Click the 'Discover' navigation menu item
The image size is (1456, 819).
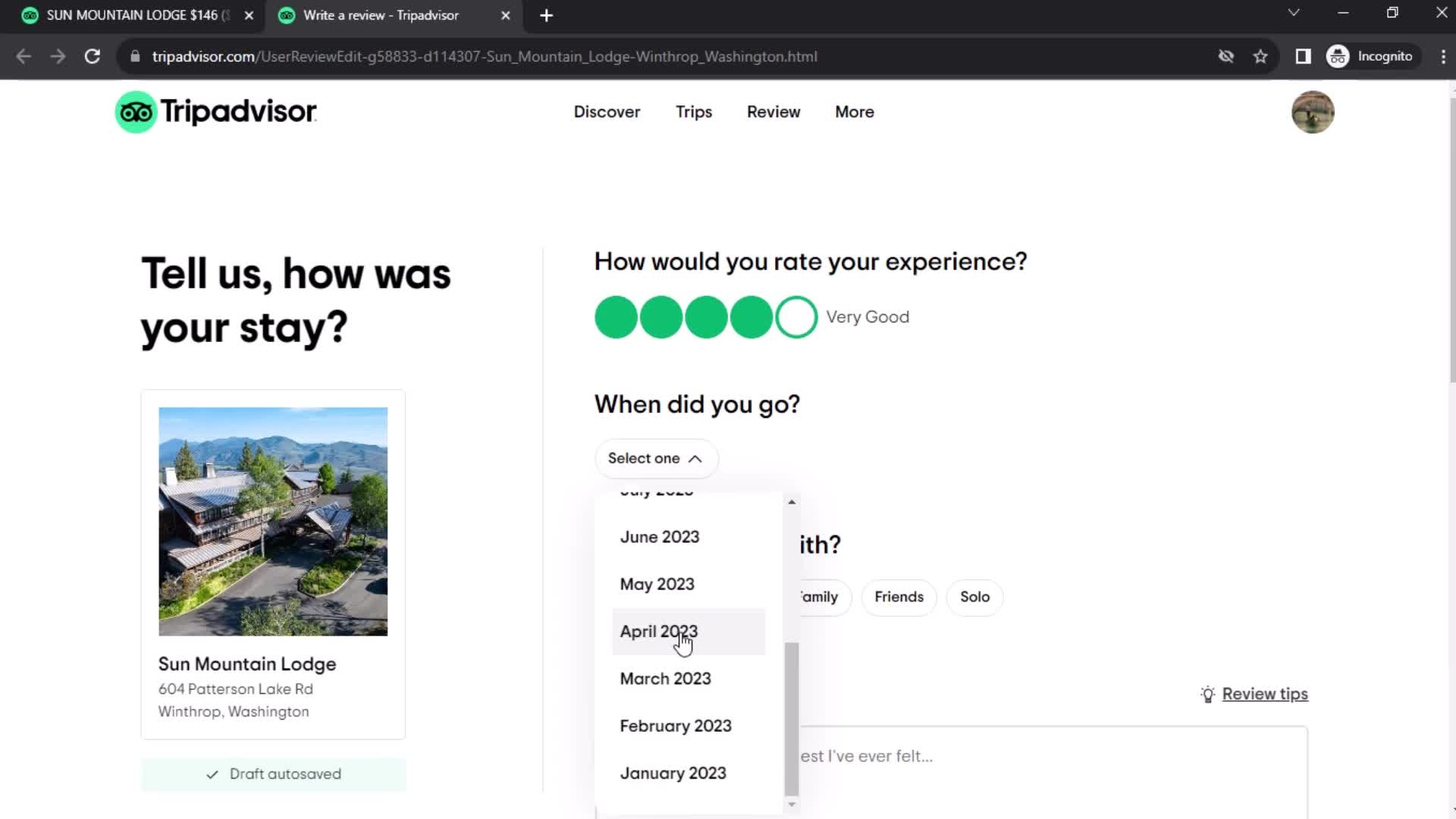606,111
